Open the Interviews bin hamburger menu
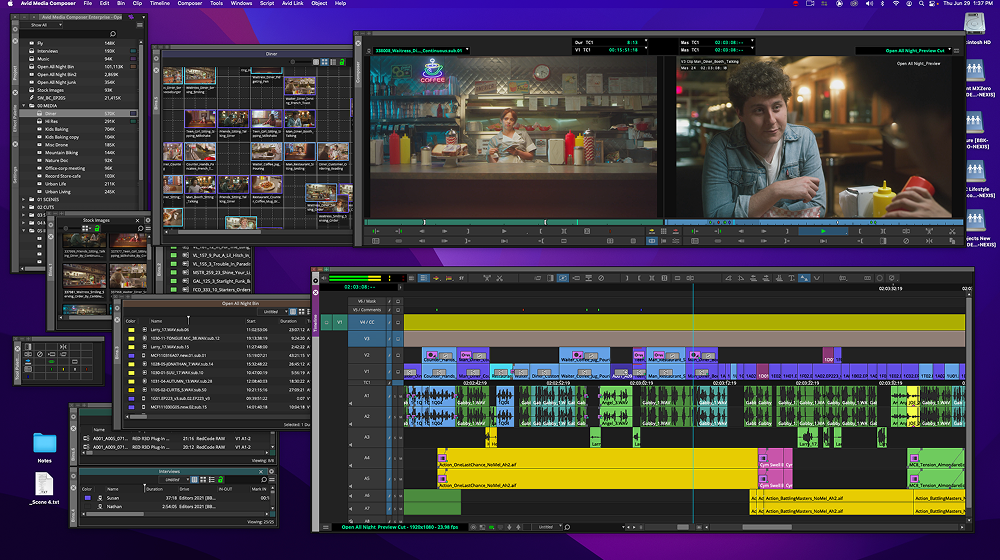 (272, 480)
